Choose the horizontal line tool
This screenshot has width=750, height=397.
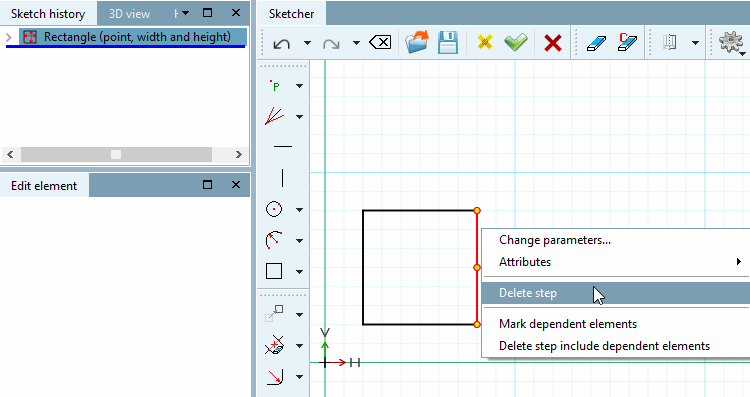[283, 146]
